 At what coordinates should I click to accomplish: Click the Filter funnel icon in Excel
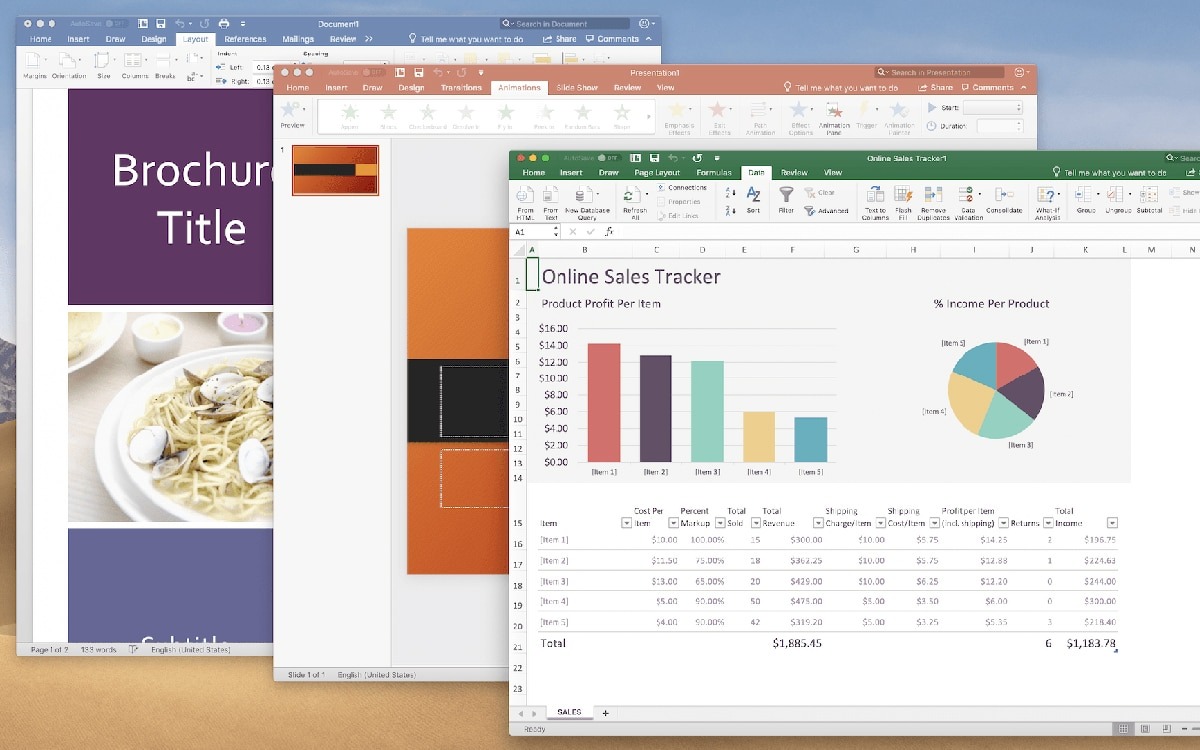click(786, 194)
